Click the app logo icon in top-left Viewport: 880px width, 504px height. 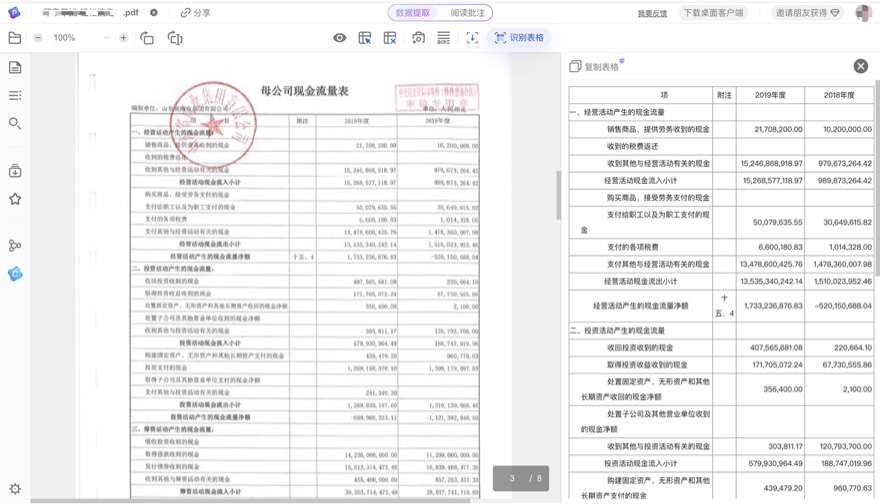(14, 12)
